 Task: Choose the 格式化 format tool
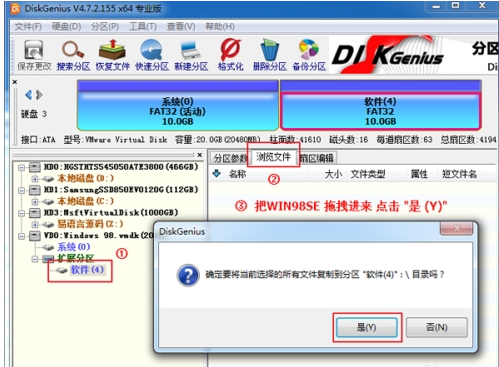pyautogui.click(x=230, y=55)
